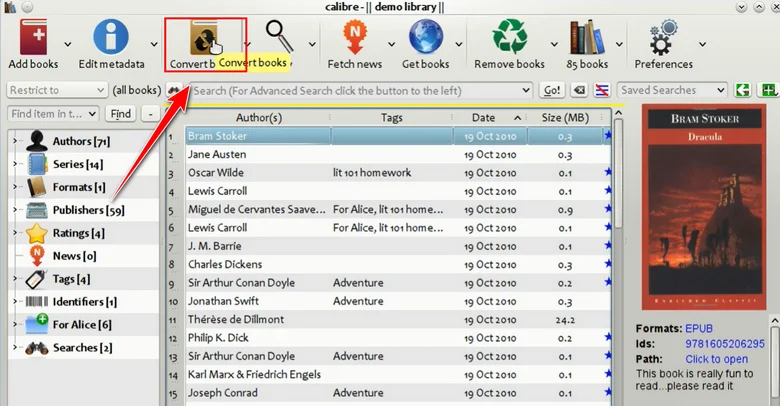Open the Add books dropdown arrow
Image resolution: width=780 pixels, height=406 pixels.
(x=68, y=44)
